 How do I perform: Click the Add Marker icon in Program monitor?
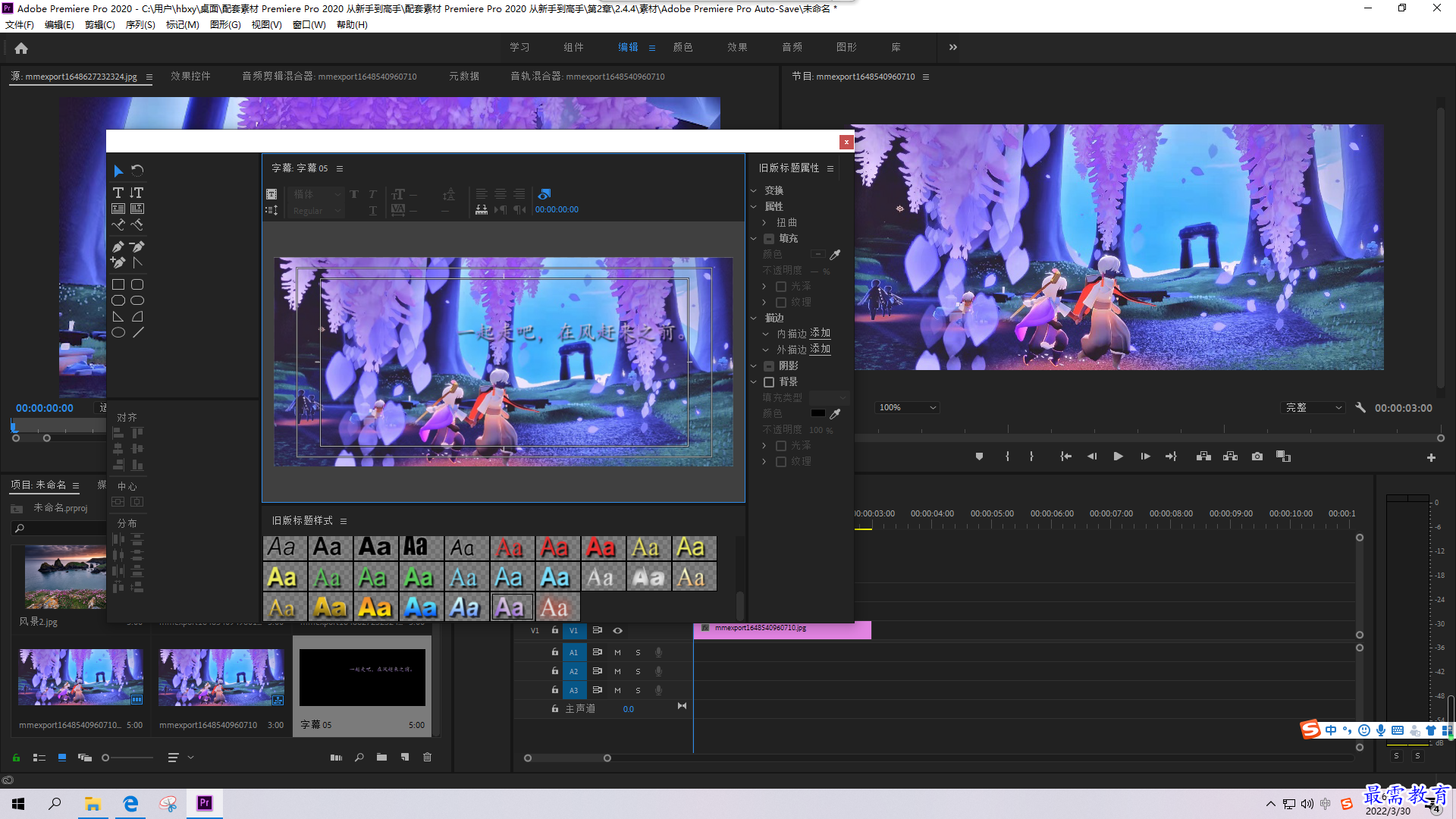(x=979, y=457)
